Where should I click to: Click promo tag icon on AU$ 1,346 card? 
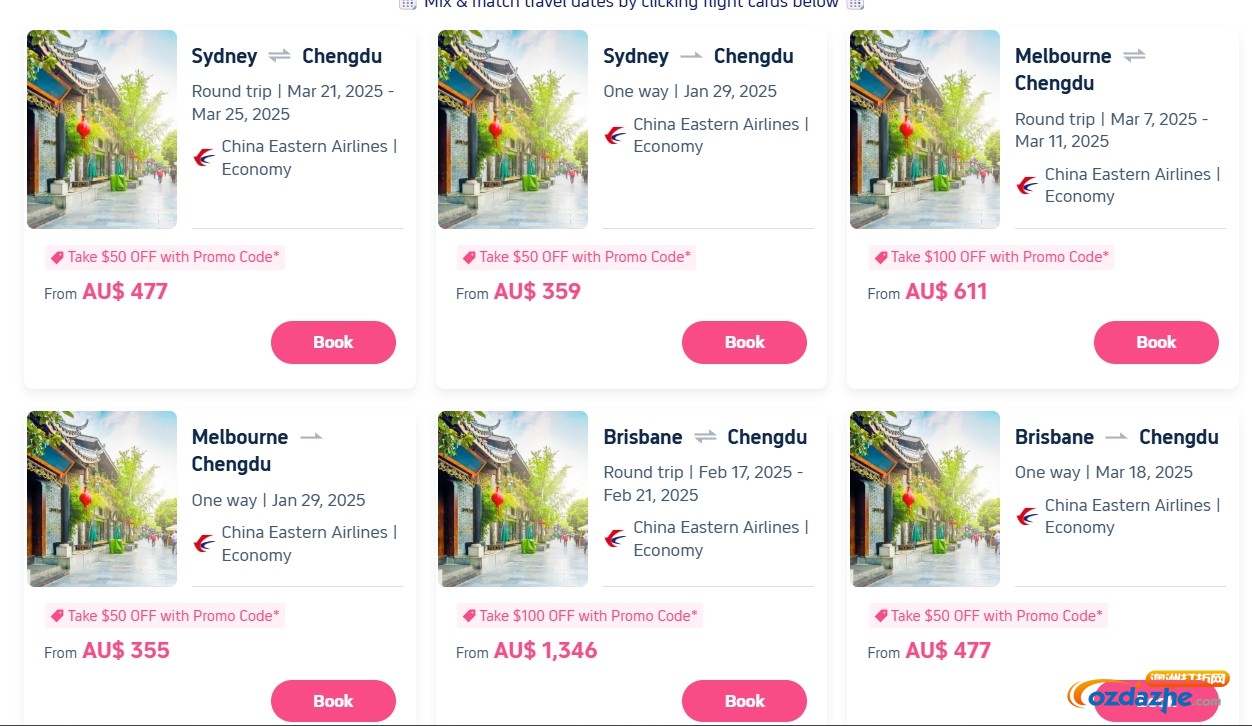tap(469, 616)
